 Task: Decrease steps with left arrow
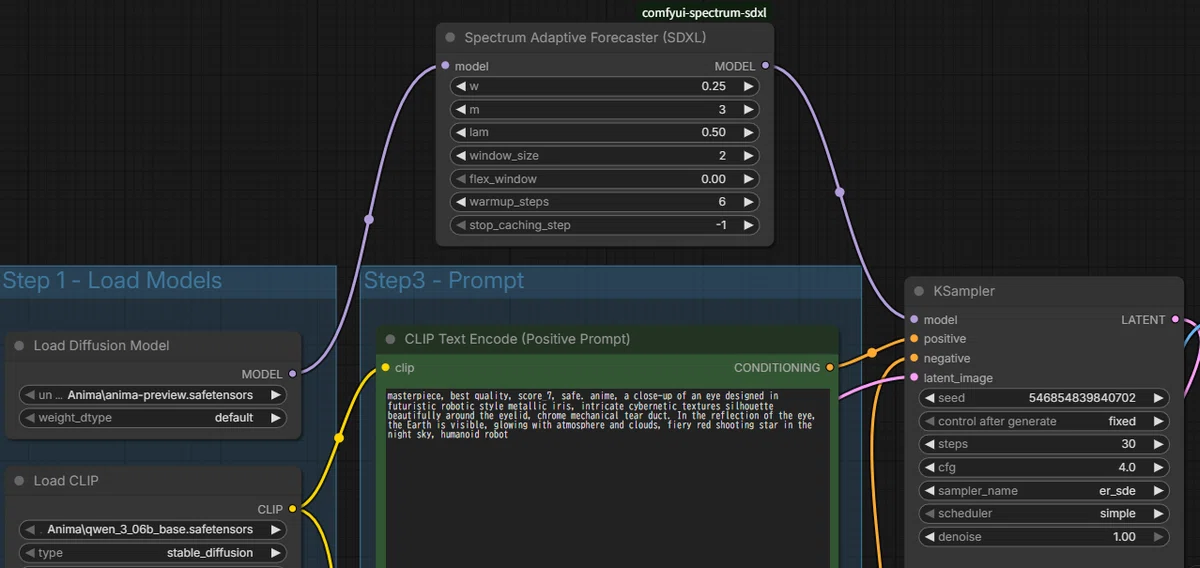[930, 444]
